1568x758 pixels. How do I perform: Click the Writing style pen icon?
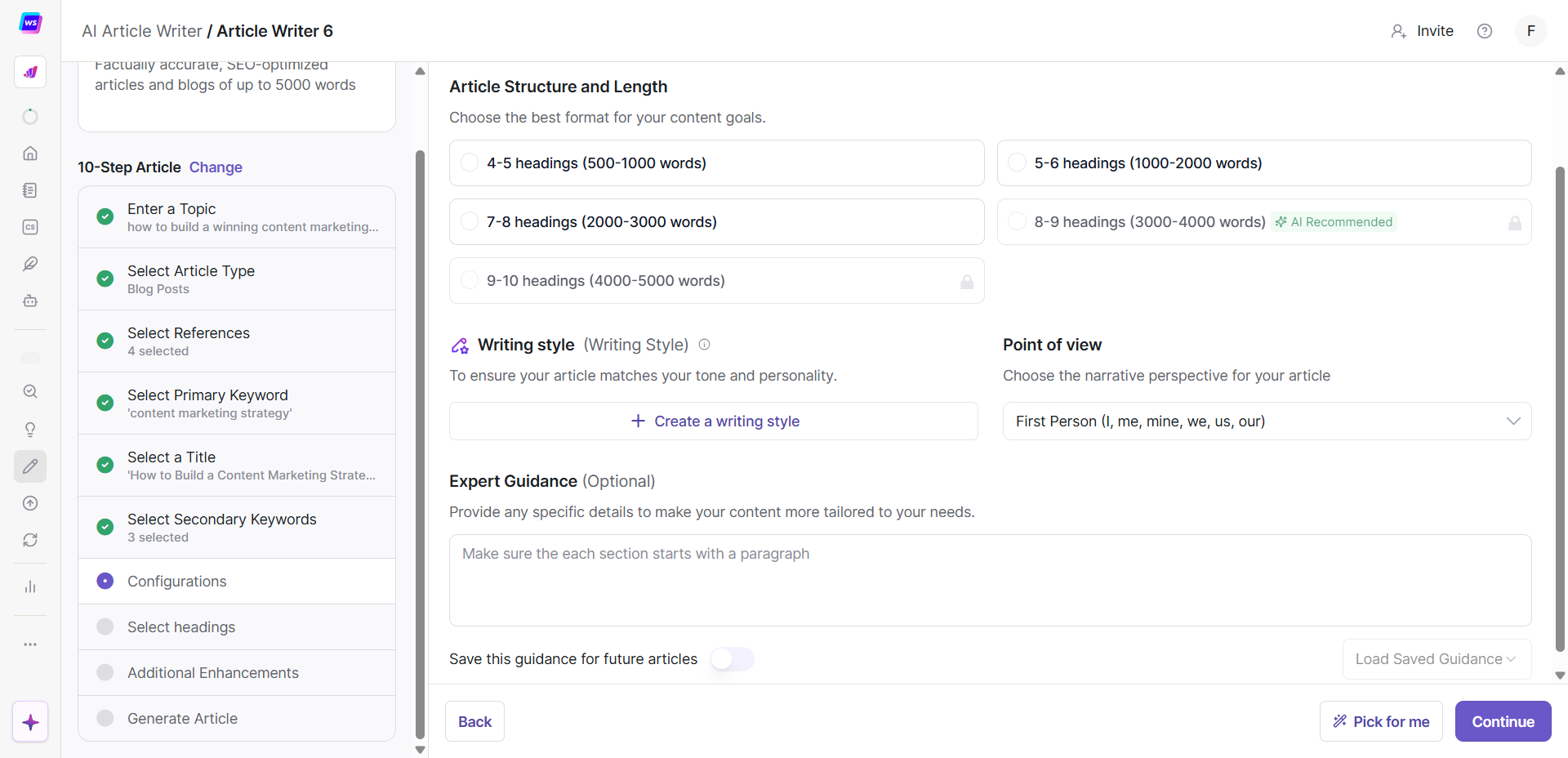tap(460, 346)
